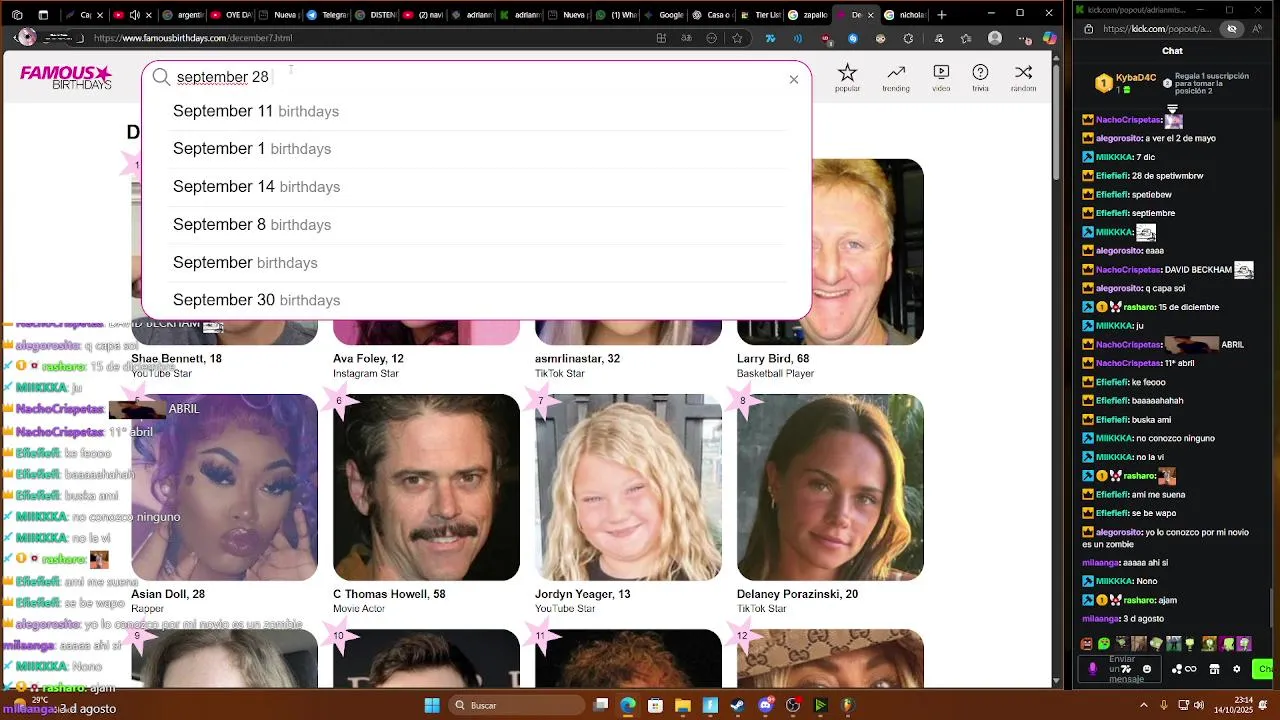Select 'September 30 birthdays' suggestion
Screen dimensions: 1280x720
478,300
